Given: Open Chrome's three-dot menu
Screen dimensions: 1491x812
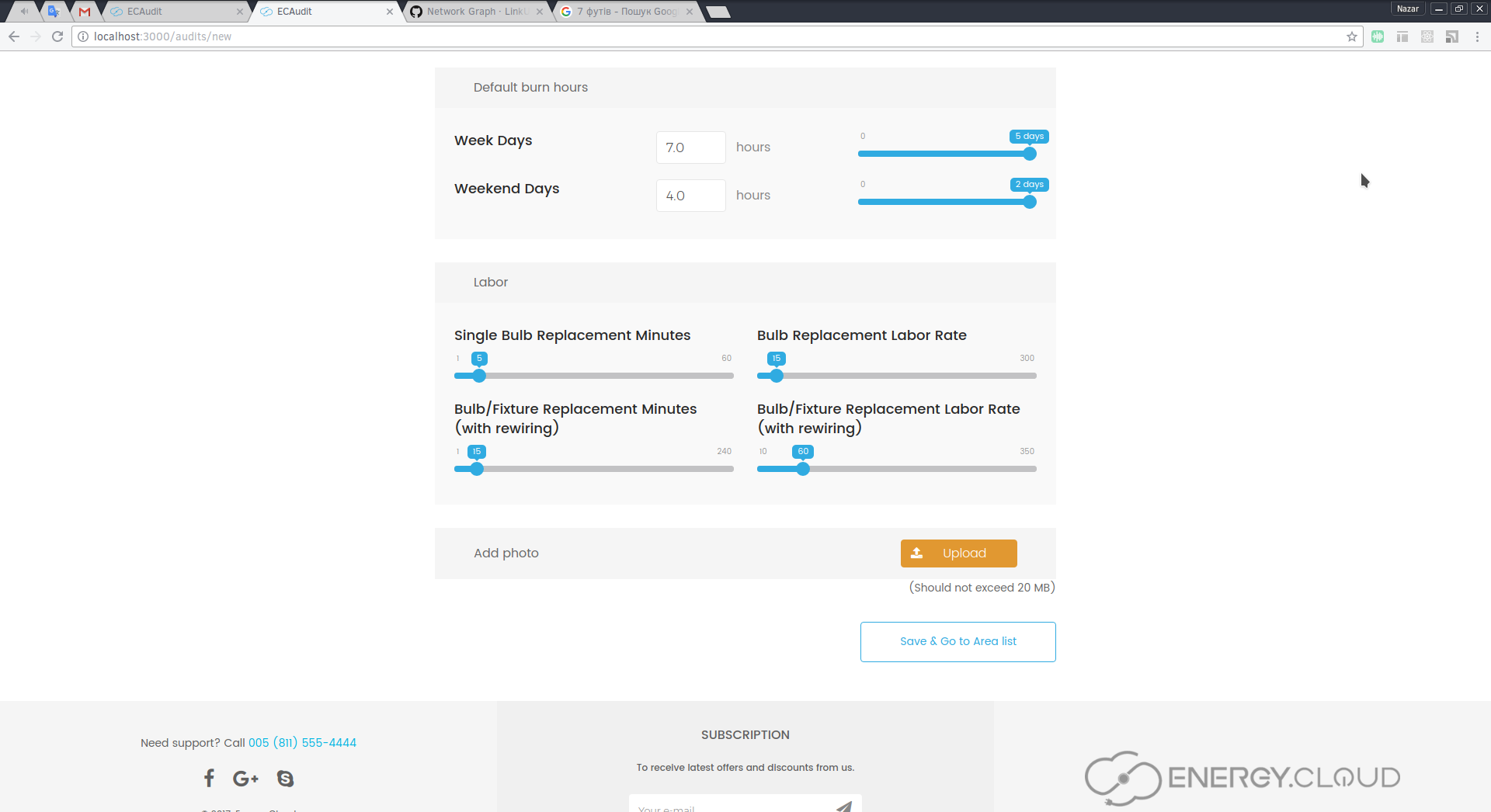Looking at the screenshot, I should (x=1477, y=36).
